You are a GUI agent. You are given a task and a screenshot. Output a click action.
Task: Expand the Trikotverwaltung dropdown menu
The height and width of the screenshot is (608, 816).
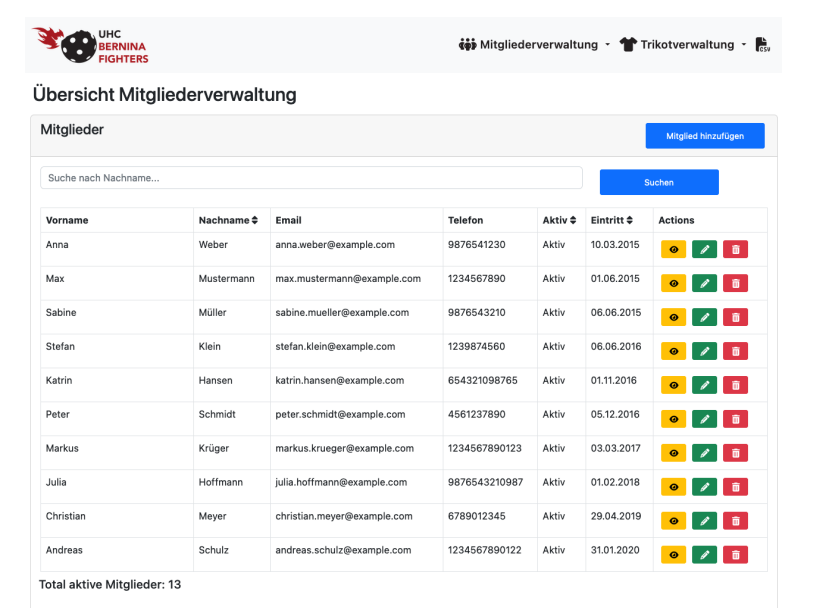[x=685, y=45]
